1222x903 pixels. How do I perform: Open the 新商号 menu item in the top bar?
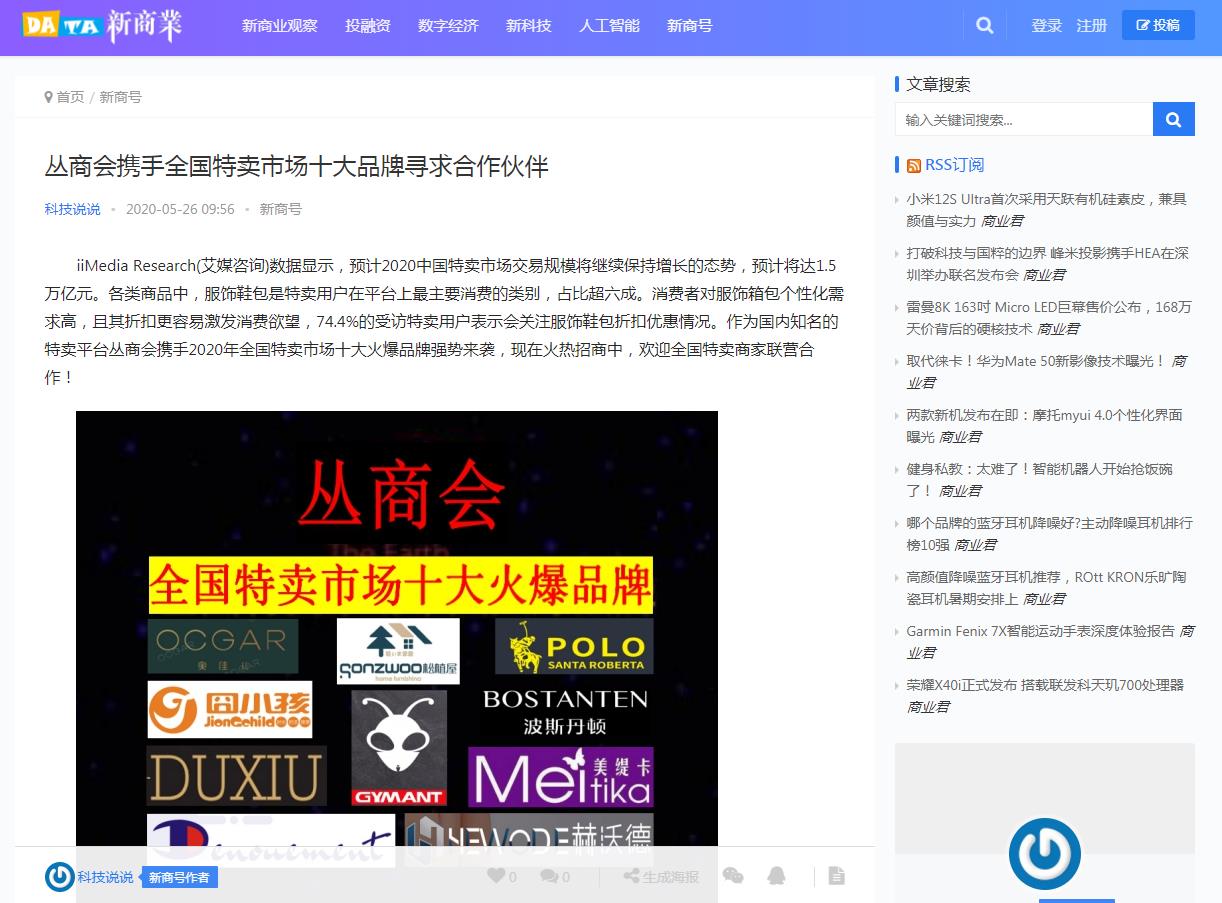point(690,26)
